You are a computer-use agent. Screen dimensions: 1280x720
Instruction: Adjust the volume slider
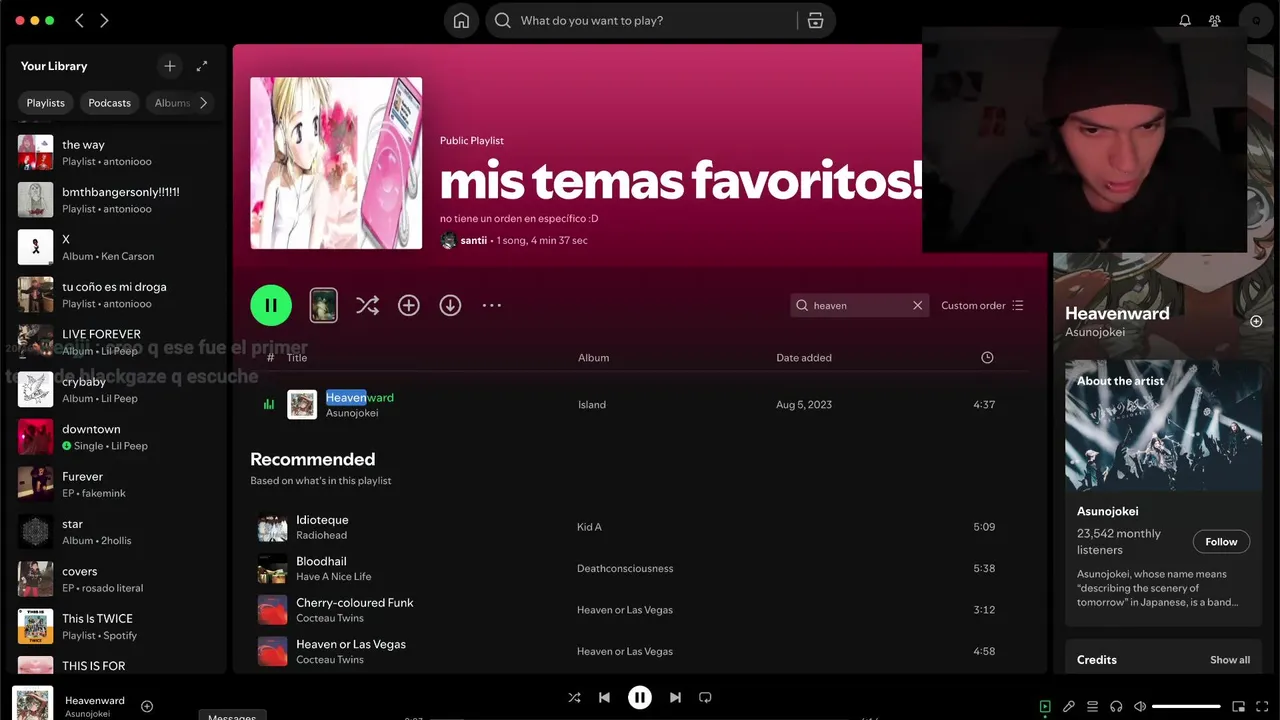1186,706
